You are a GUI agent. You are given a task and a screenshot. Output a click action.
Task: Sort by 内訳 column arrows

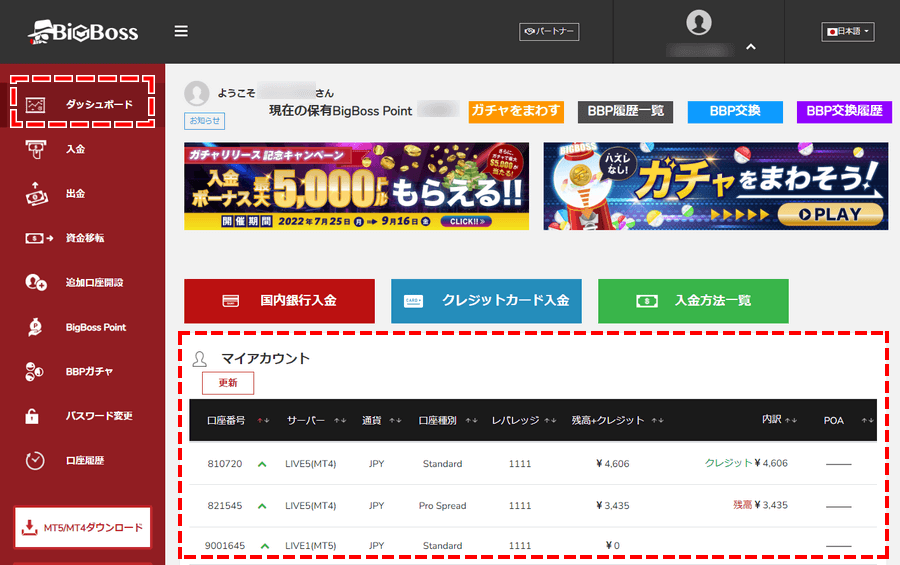791,421
